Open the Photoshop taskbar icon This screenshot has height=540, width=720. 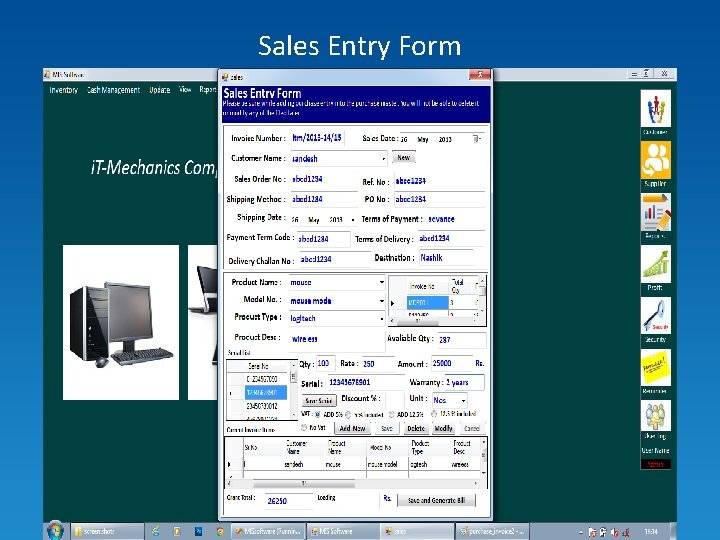(198, 531)
